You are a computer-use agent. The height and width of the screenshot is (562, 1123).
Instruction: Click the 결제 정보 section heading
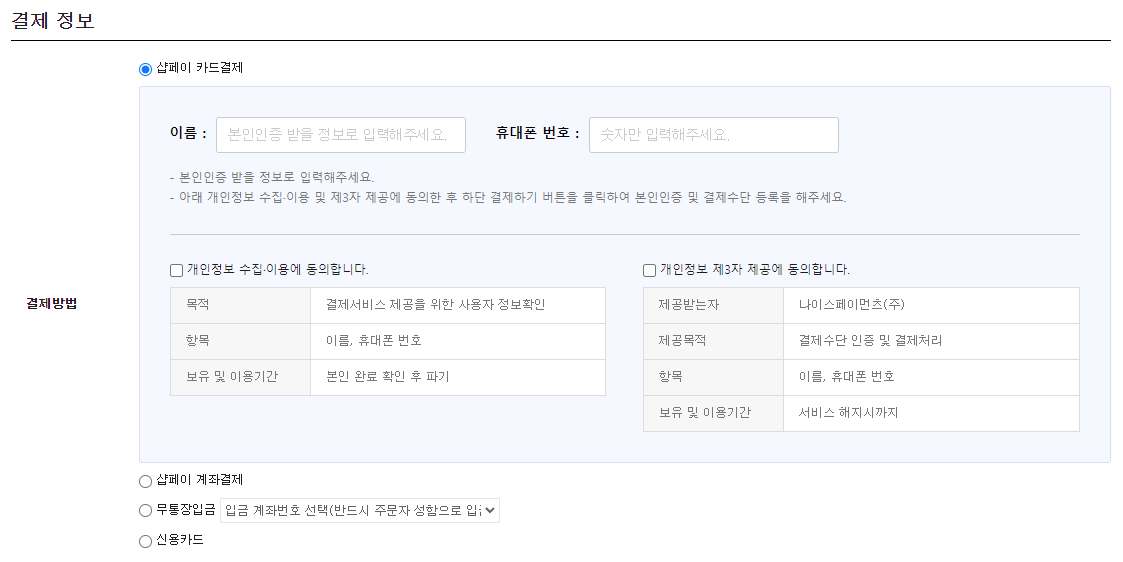(53, 21)
